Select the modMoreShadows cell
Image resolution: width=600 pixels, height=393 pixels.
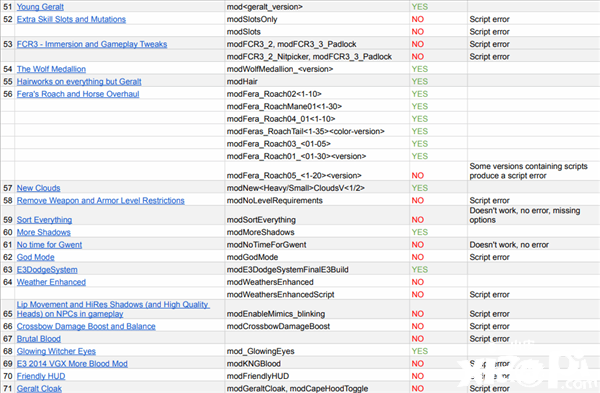tap(317, 232)
